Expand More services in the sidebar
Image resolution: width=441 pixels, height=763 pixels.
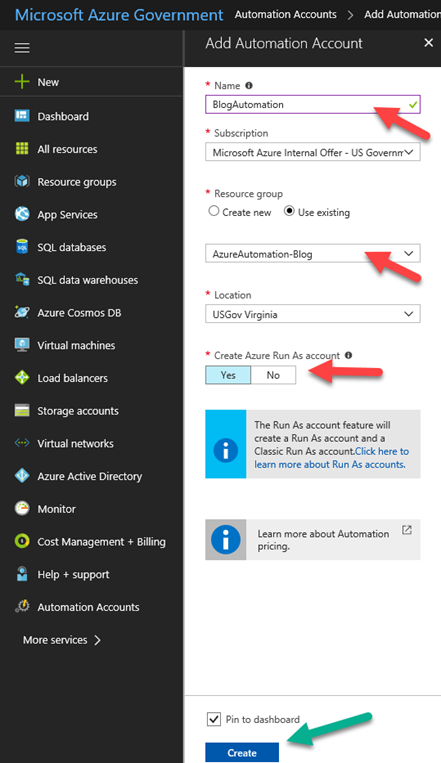tap(62, 640)
